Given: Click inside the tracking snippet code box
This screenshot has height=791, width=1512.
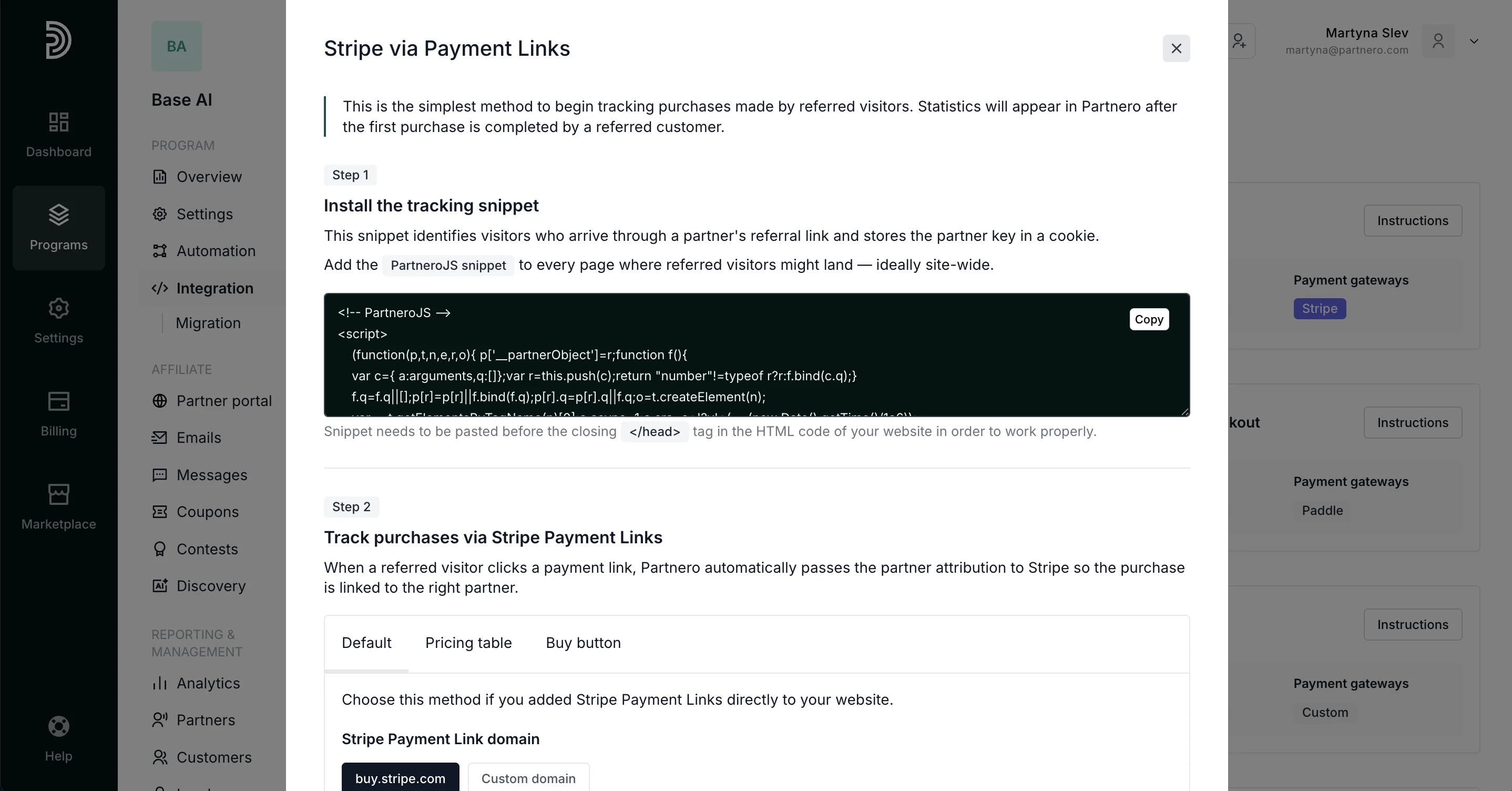Looking at the screenshot, I should (x=757, y=356).
